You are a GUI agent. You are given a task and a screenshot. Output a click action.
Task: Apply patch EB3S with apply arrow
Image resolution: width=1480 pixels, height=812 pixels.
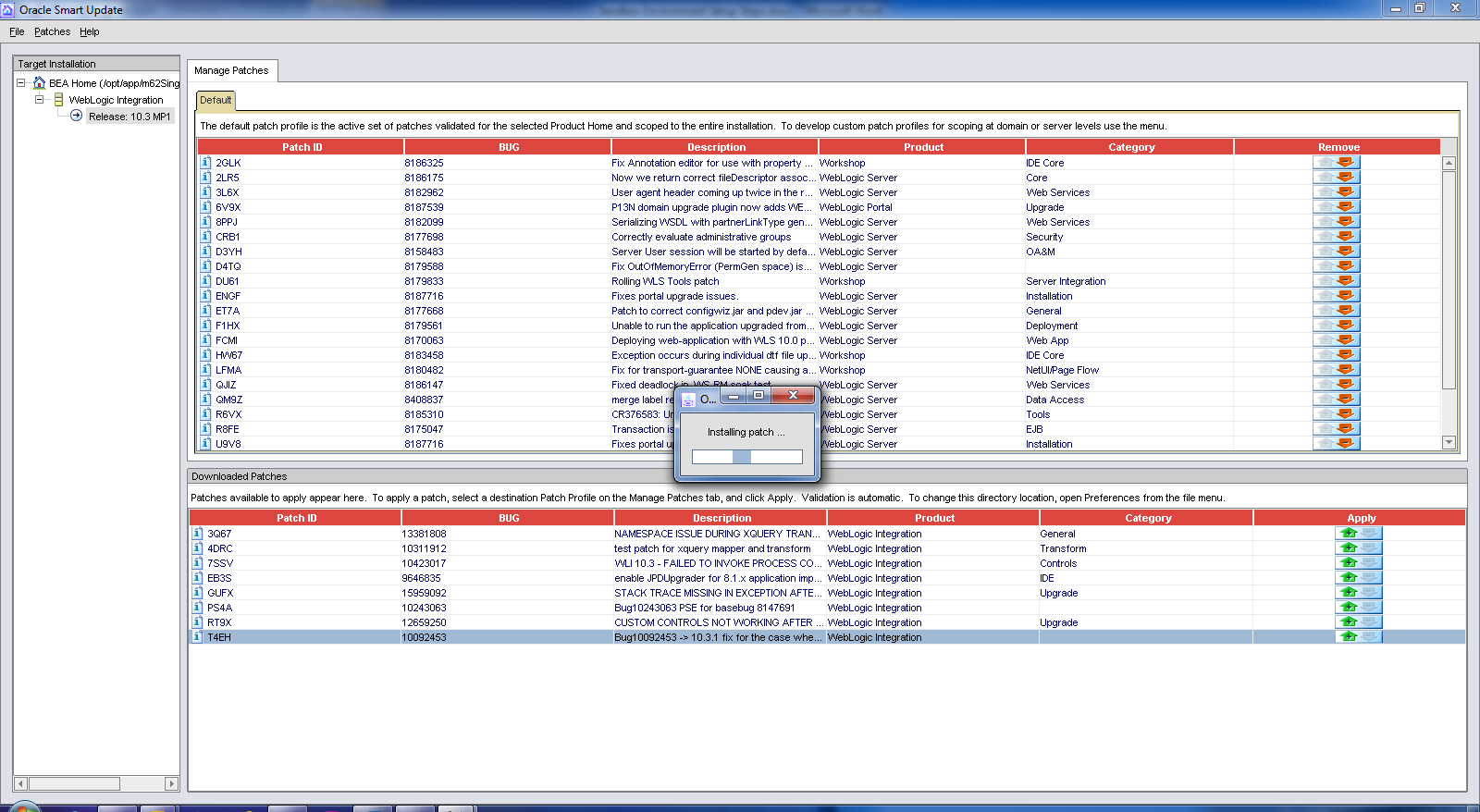click(x=1349, y=578)
